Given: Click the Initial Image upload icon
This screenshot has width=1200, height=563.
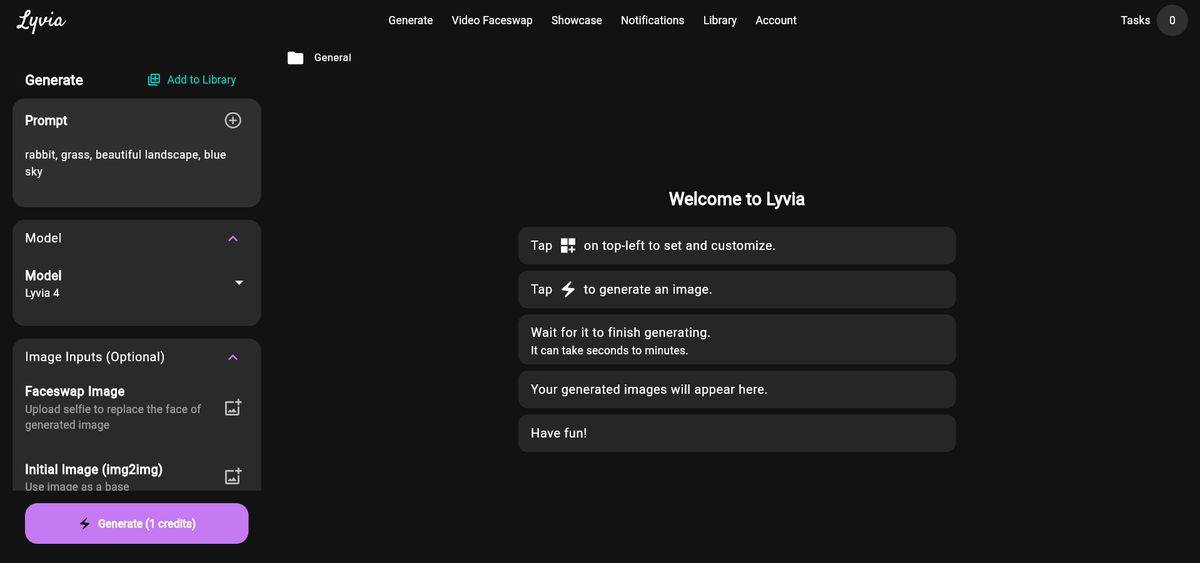Looking at the screenshot, I should coord(233,477).
